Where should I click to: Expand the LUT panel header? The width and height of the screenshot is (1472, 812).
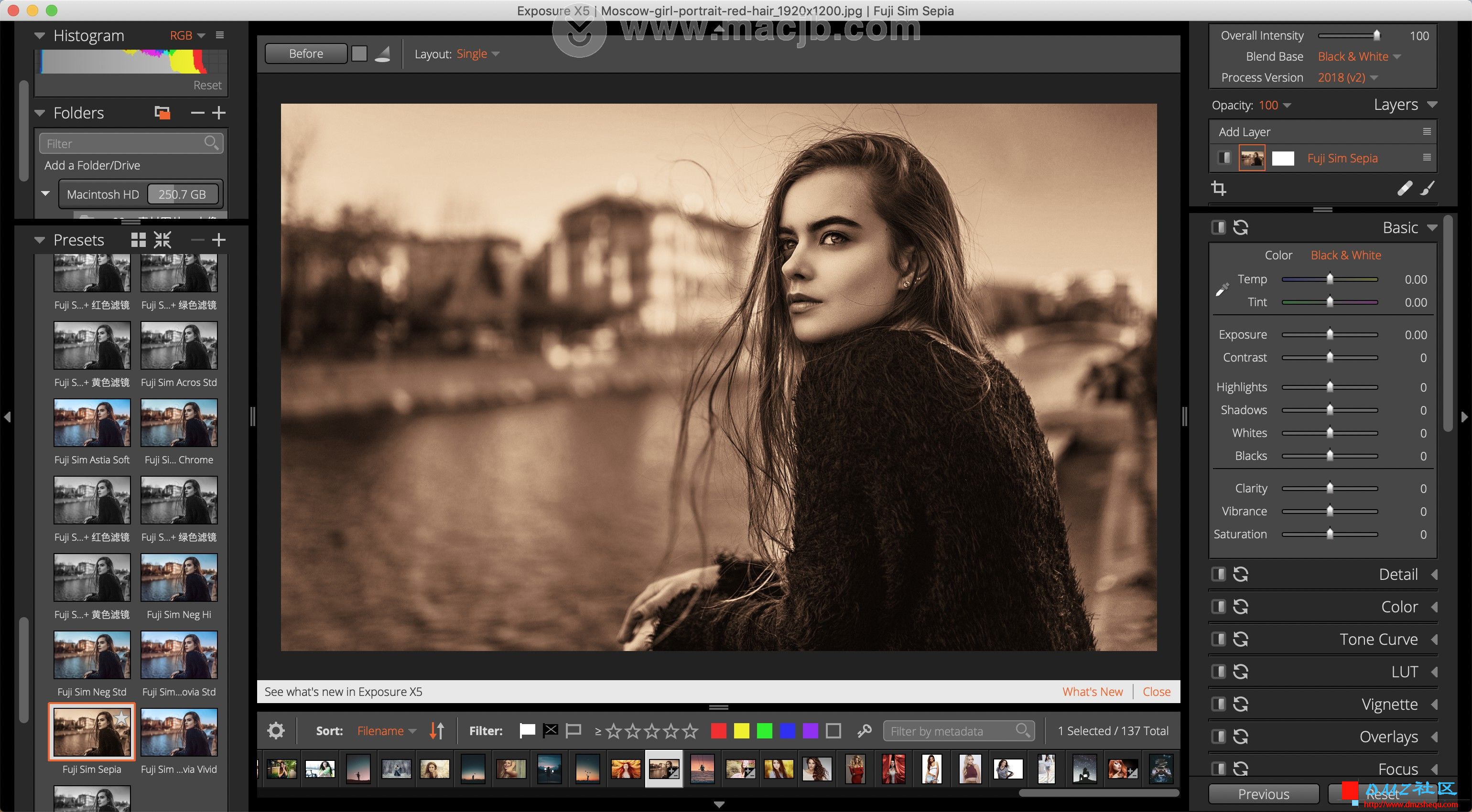point(1405,672)
